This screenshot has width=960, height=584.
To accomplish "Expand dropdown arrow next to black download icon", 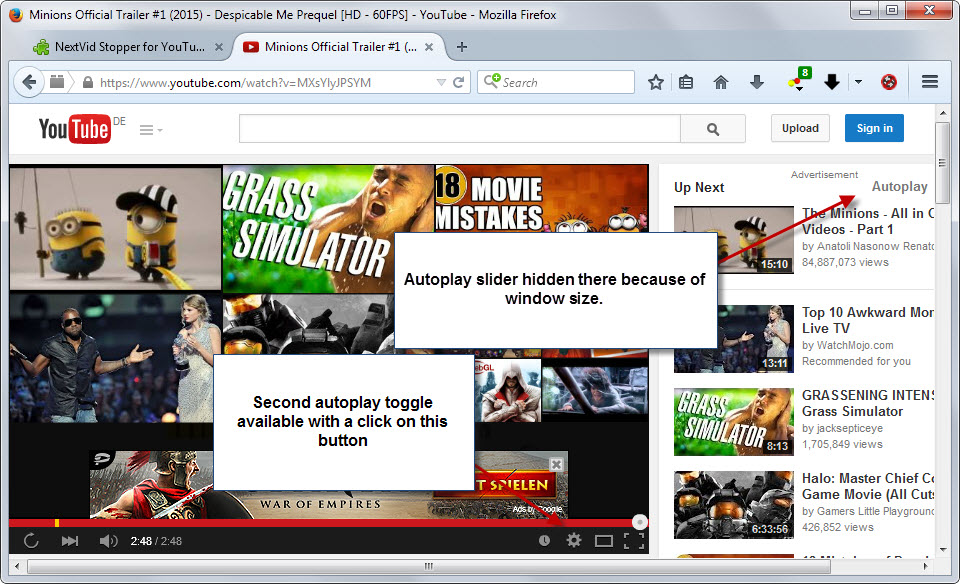I will [x=858, y=81].
